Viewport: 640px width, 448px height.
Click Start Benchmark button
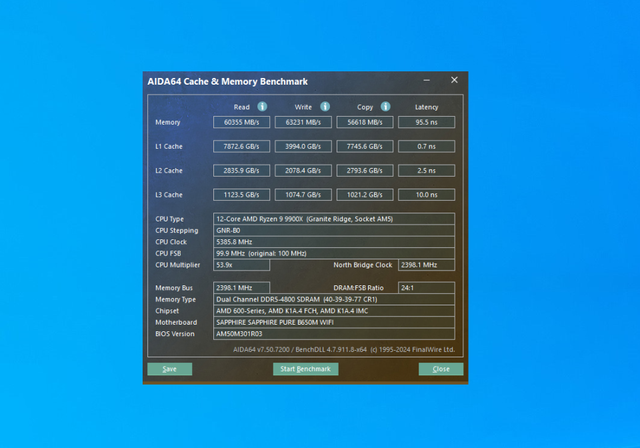tap(306, 369)
